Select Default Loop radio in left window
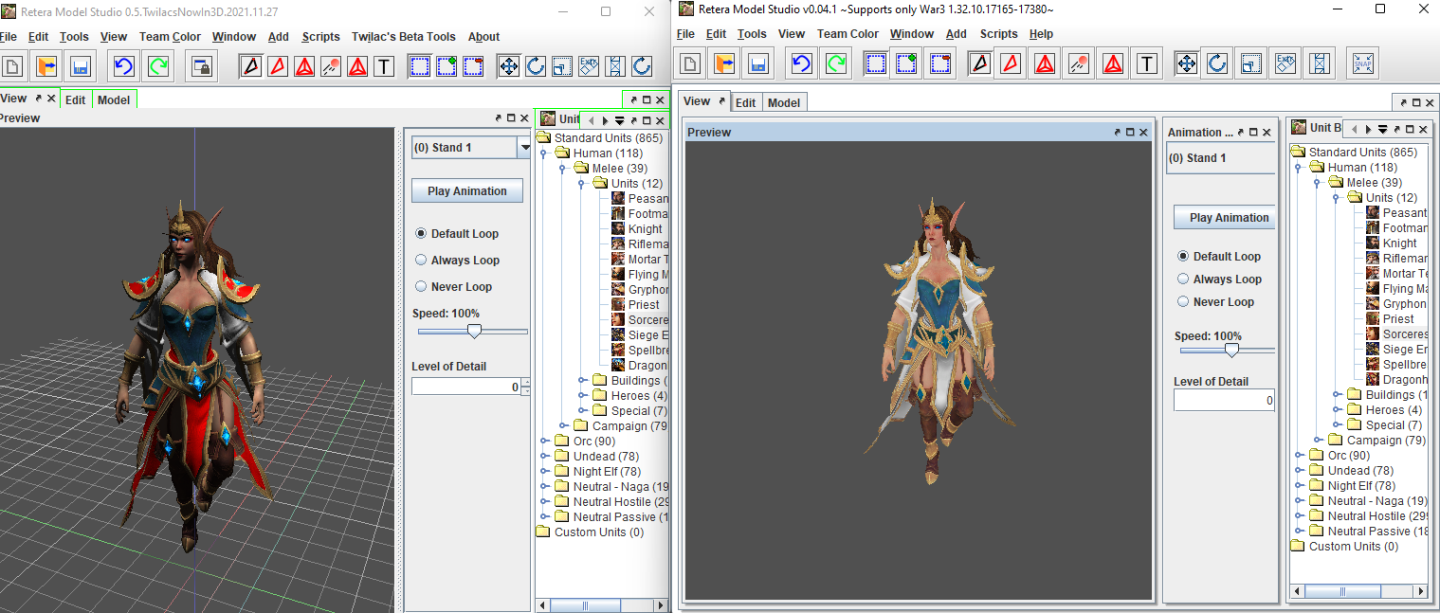This screenshot has height=613, width=1440. 421,233
